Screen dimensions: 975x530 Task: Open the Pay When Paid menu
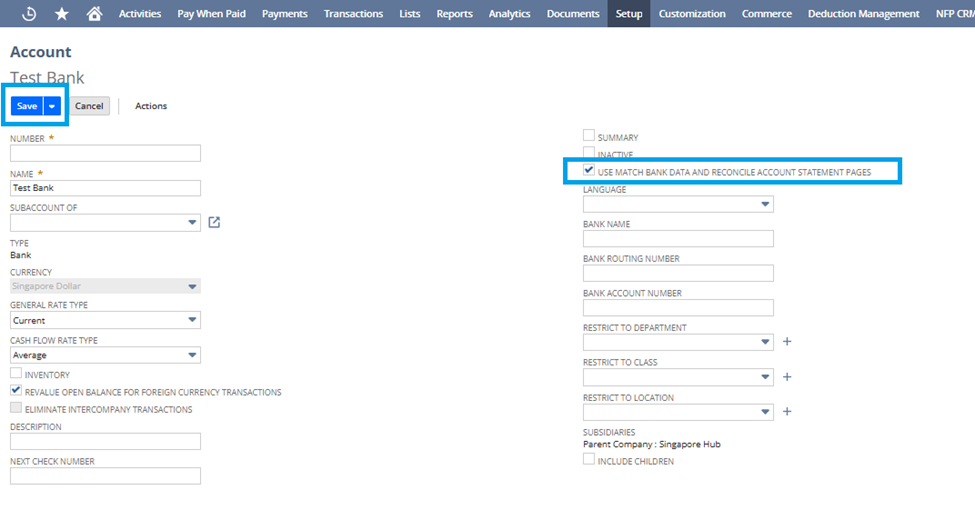pyautogui.click(x=211, y=14)
